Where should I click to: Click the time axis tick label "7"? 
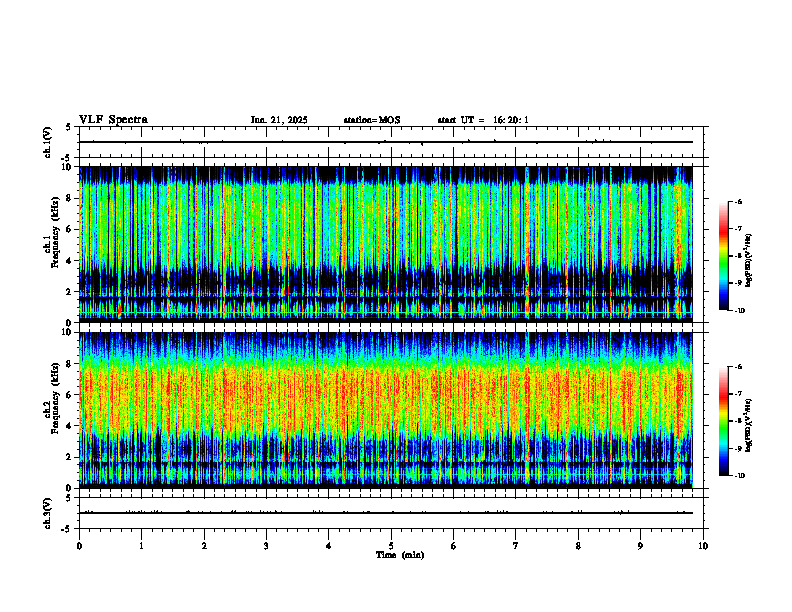tap(516, 546)
